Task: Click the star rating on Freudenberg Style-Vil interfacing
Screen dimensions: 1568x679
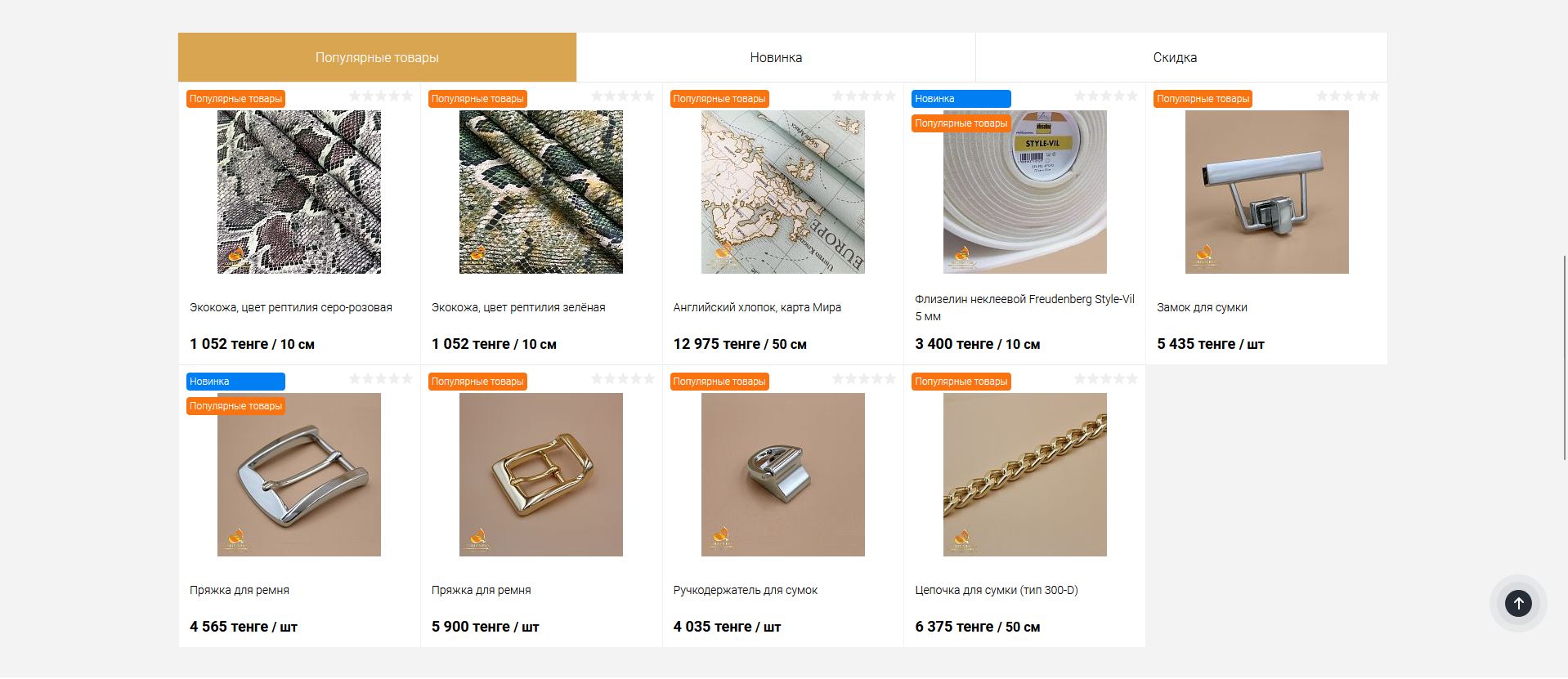Action: [x=1106, y=96]
